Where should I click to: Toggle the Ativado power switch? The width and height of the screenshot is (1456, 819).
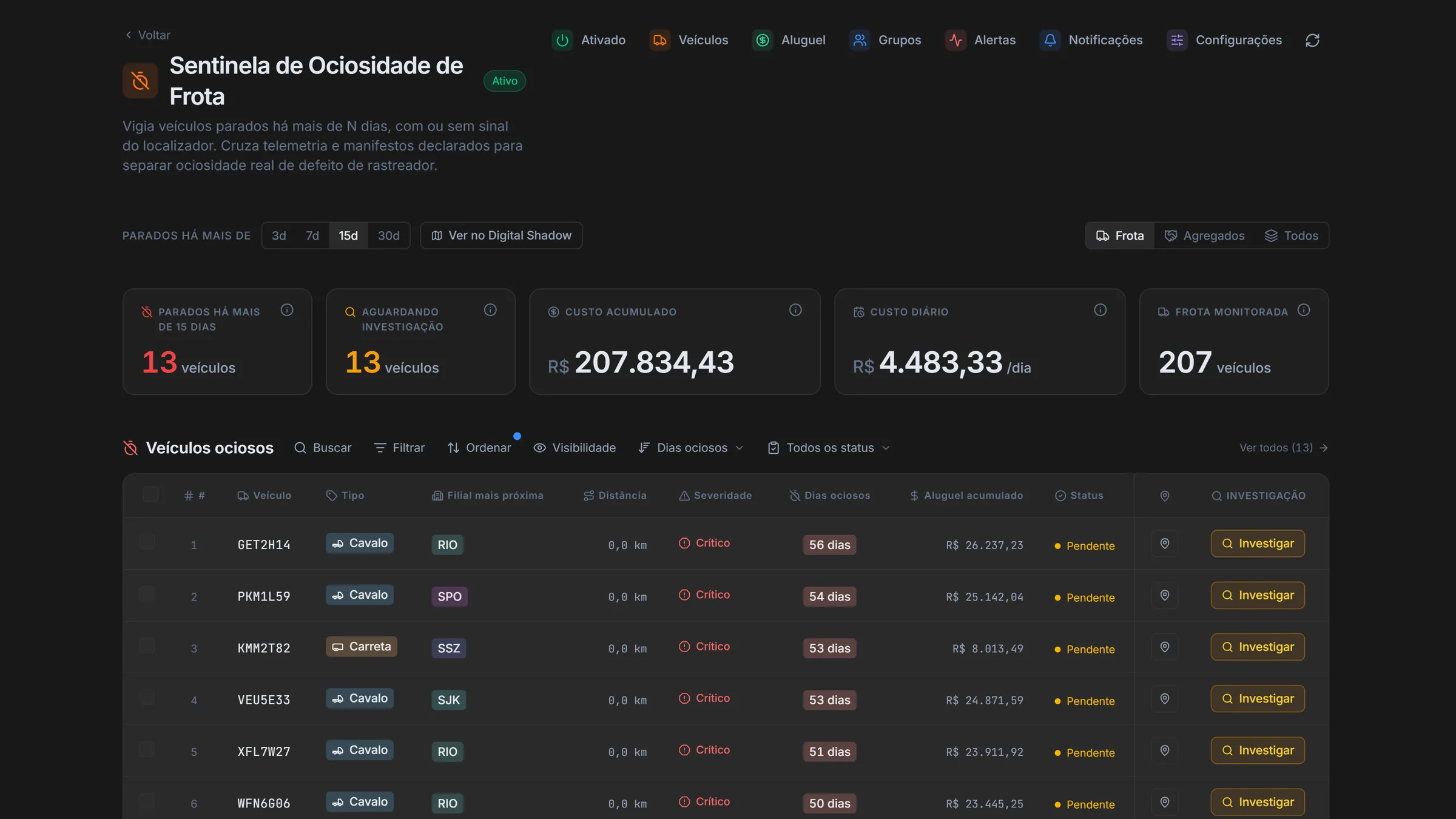pos(589,40)
